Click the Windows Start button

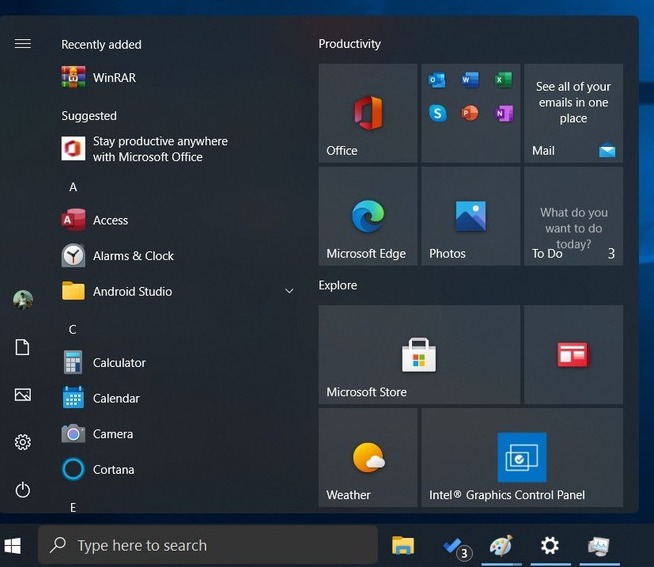[x=13, y=545]
